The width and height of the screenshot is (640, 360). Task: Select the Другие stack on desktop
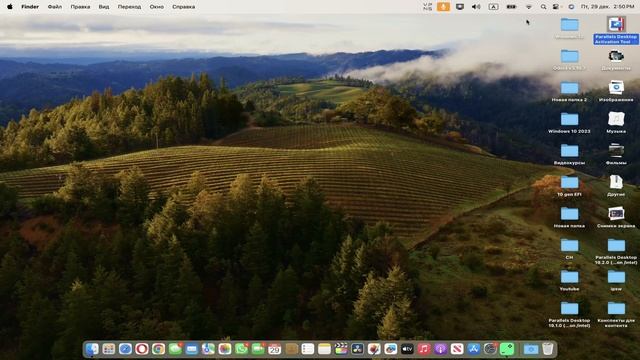(x=616, y=186)
